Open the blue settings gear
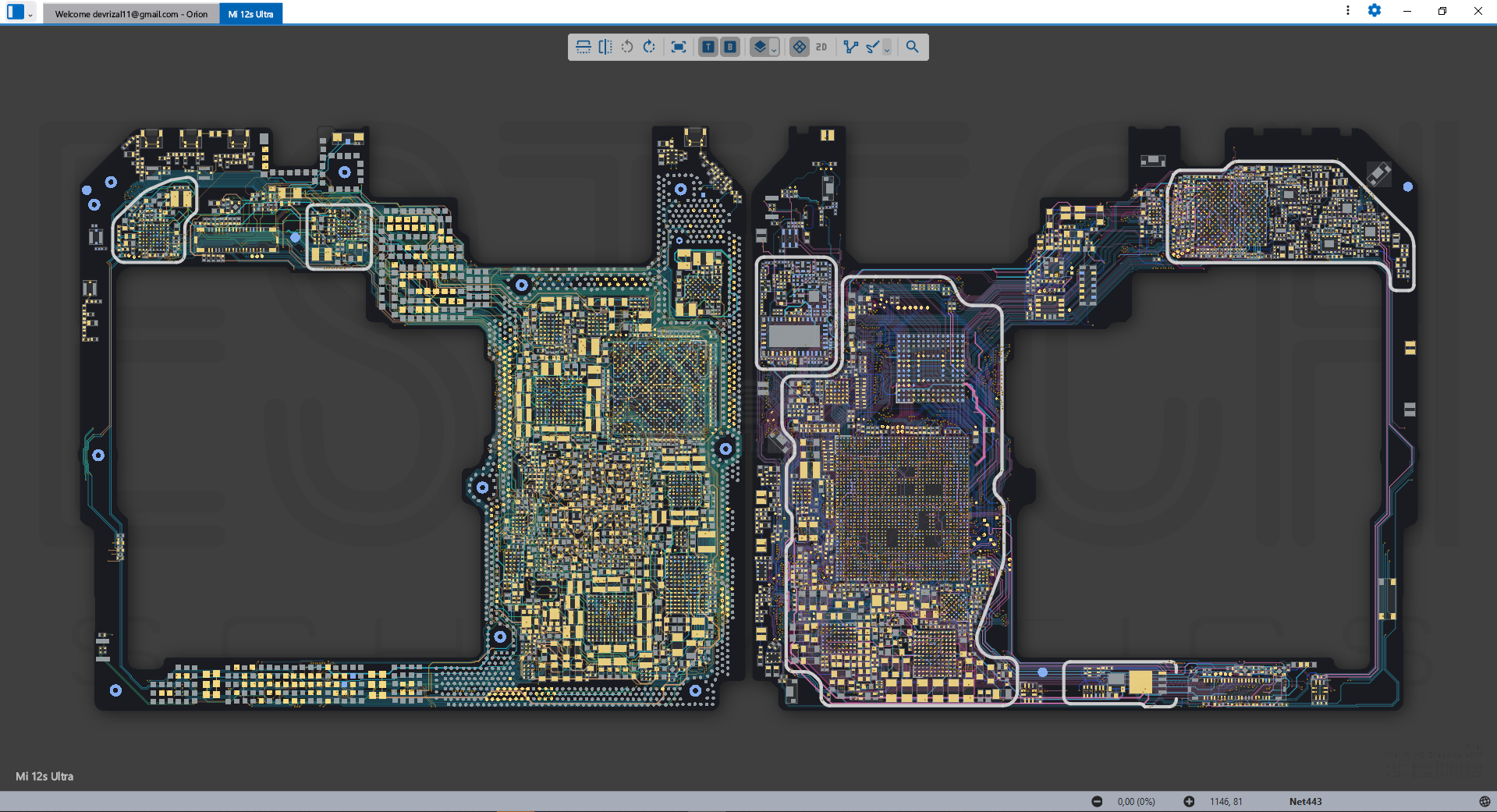Screen dimensions: 1497x812 pyautogui.click(x=1375, y=11)
